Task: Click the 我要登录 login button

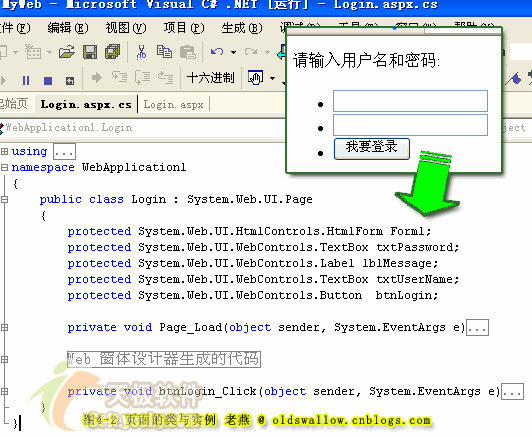Action: [x=372, y=149]
